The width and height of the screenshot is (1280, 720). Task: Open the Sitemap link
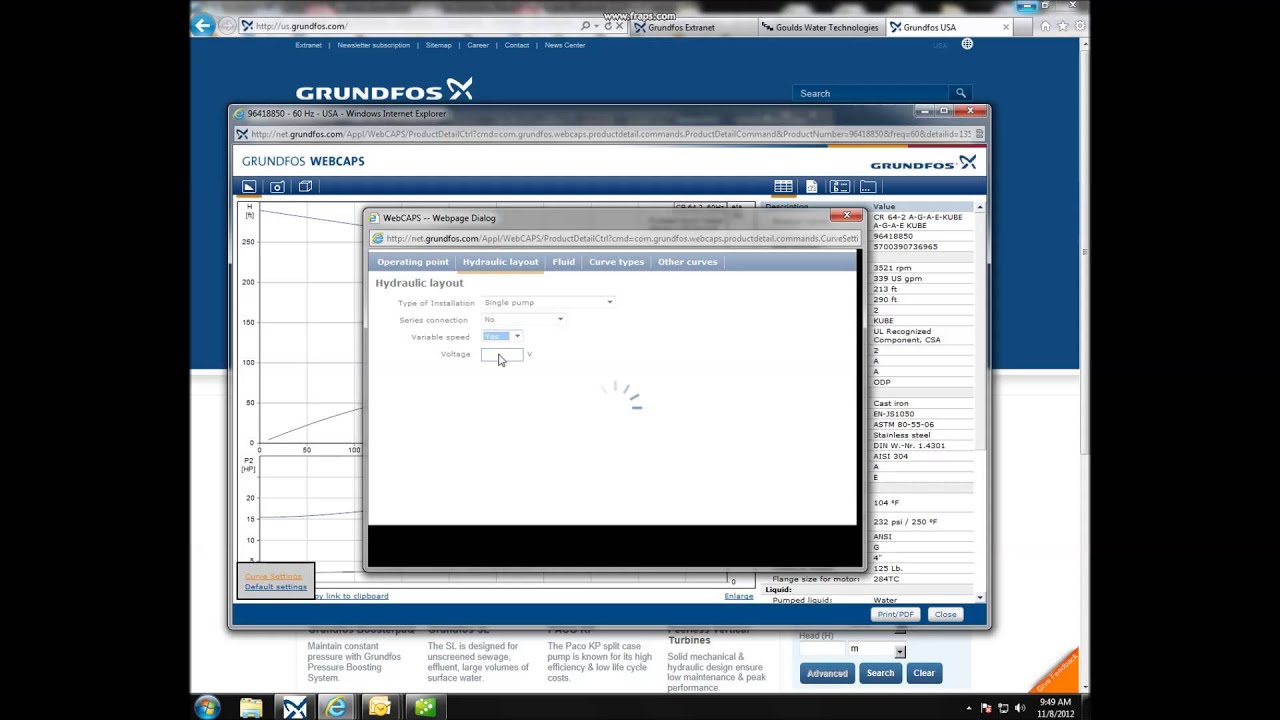point(438,45)
